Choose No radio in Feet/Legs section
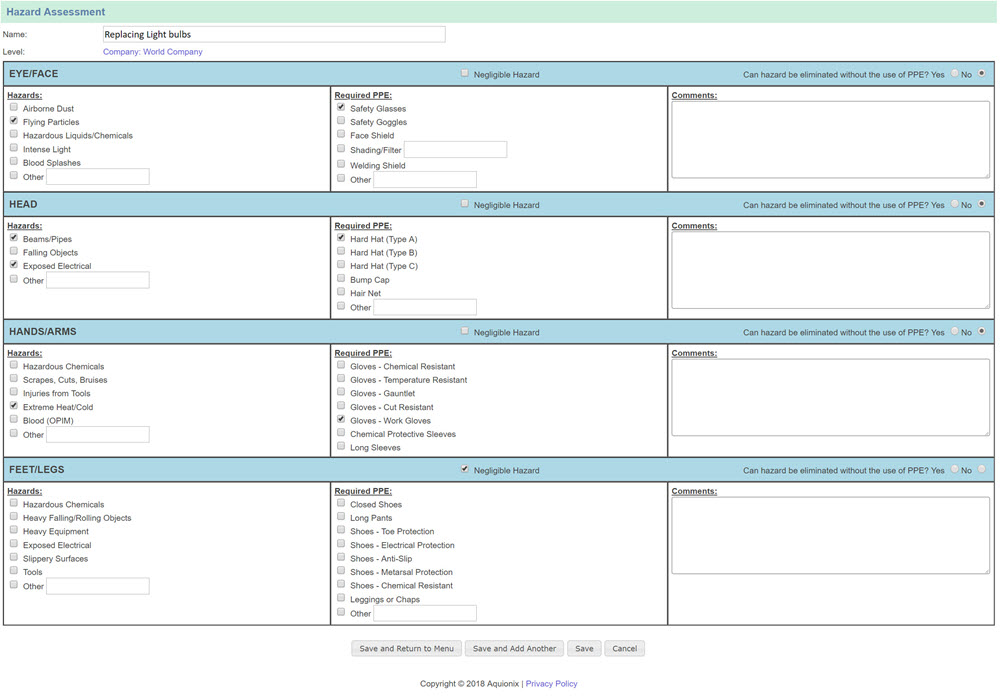The image size is (1000, 696). click(982, 469)
